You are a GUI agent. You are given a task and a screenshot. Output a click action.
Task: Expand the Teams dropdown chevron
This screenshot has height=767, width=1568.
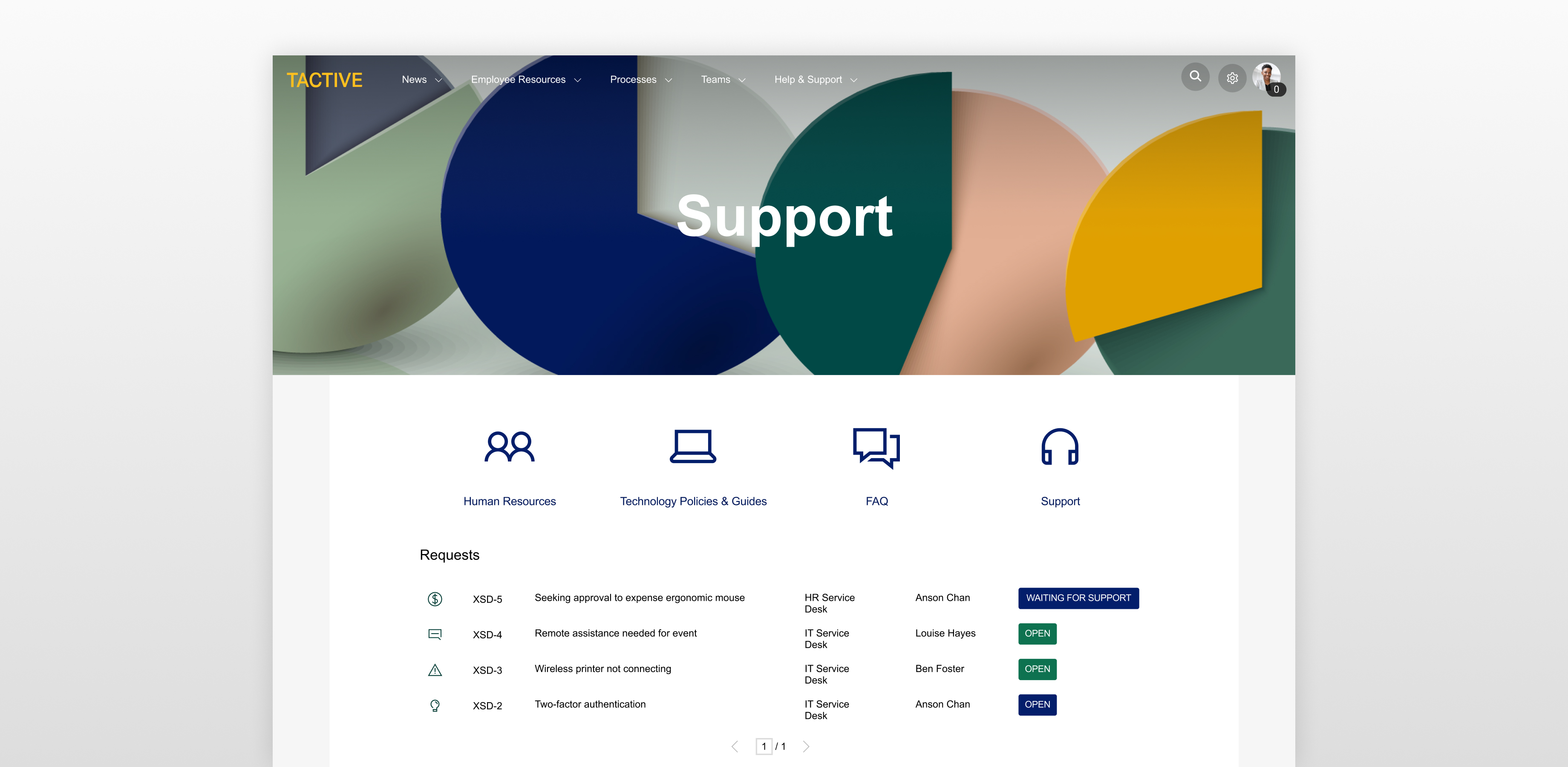click(742, 81)
